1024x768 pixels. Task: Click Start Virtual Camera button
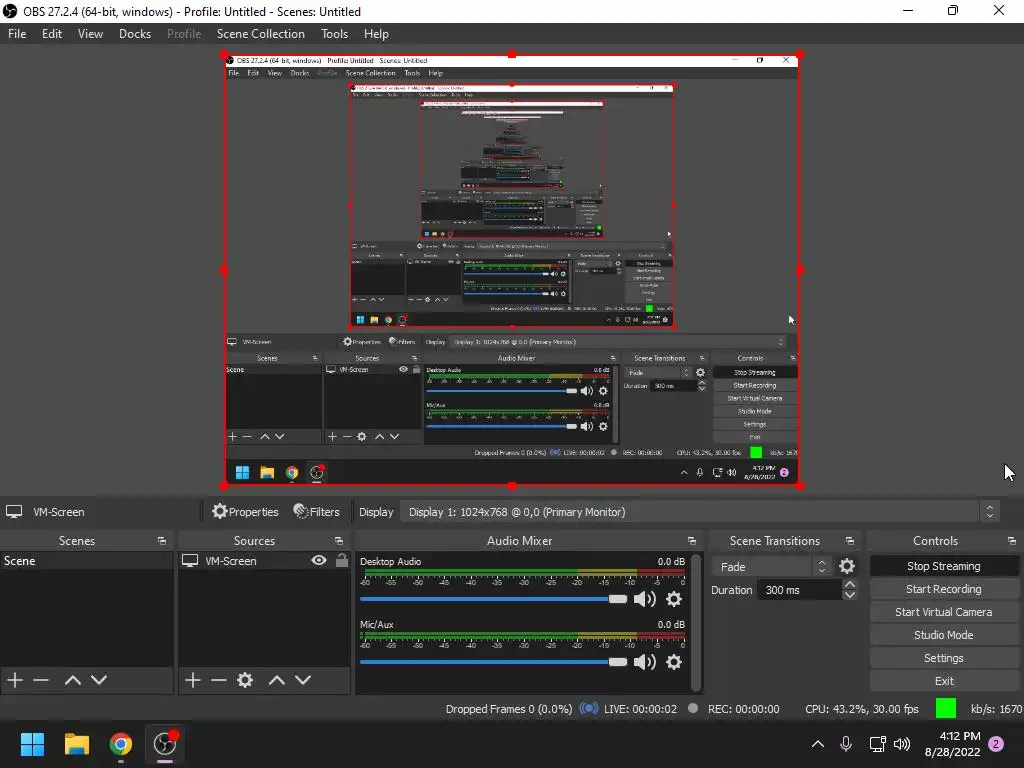pos(944,612)
